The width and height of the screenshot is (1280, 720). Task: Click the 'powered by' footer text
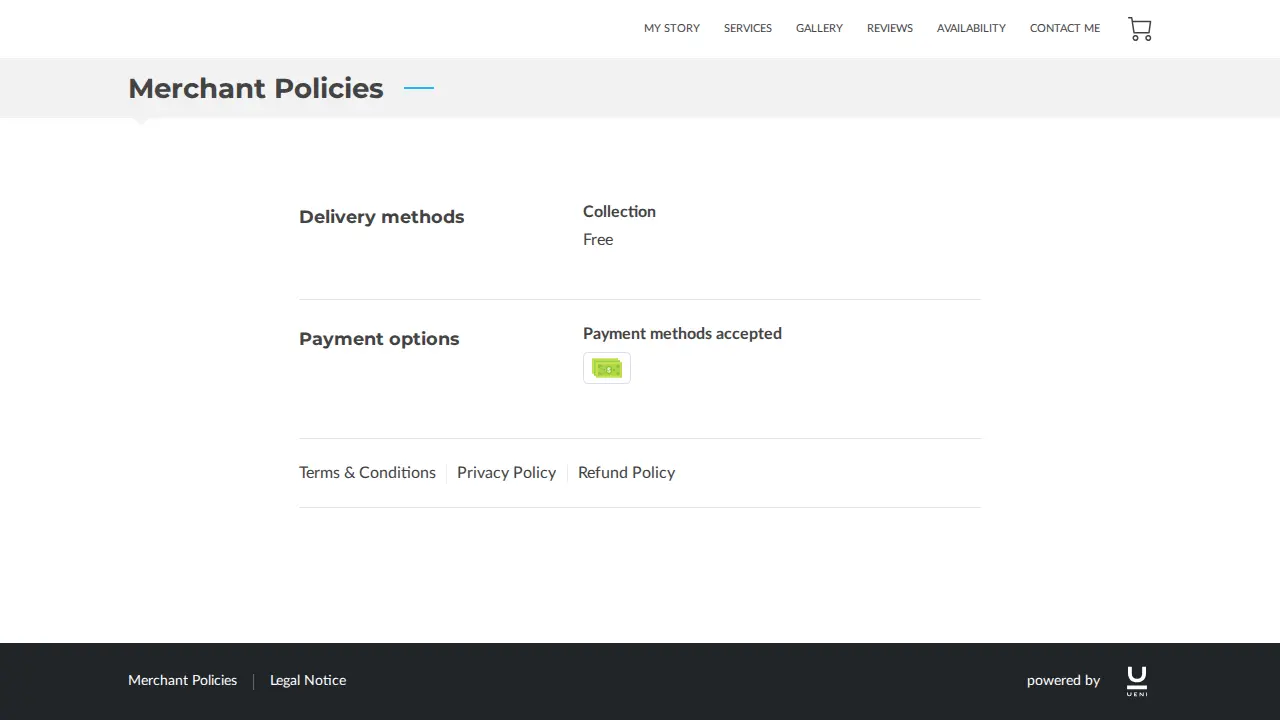(1063, 680)
